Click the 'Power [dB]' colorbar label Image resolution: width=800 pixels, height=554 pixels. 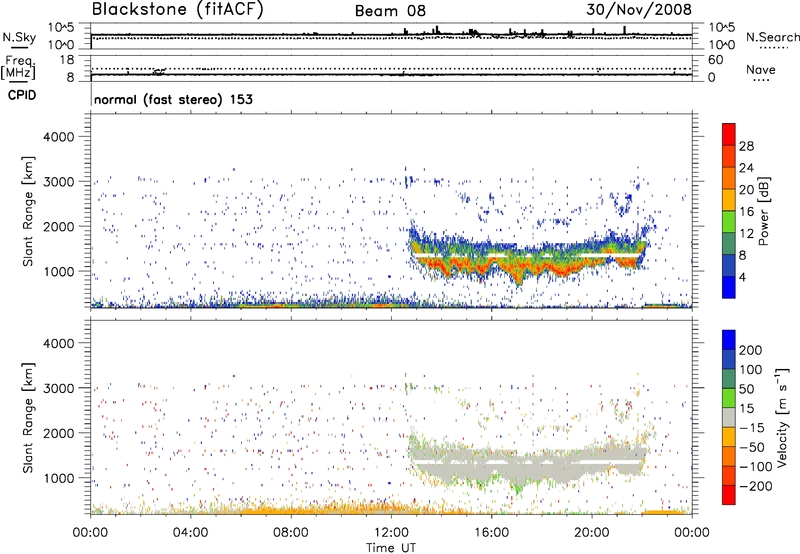763,211
